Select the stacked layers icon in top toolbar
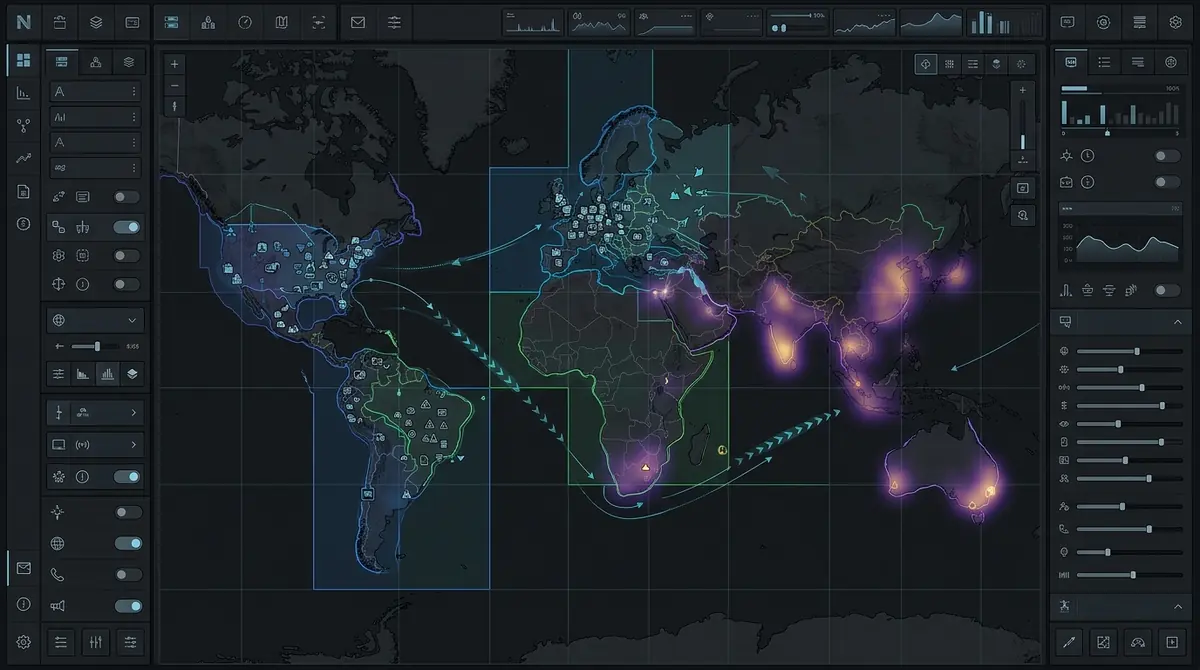 tap(96, 22)
